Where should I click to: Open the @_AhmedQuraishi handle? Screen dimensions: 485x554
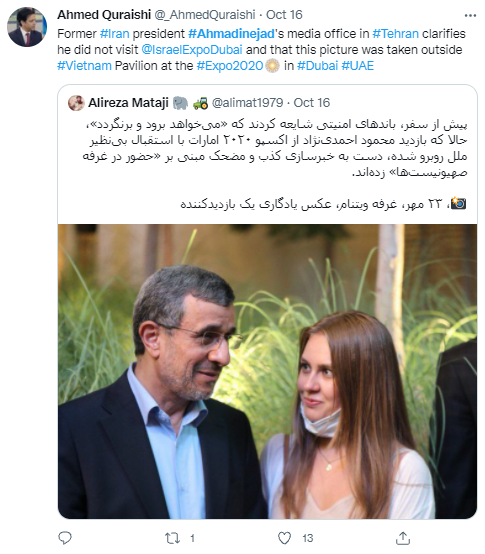[x=205, y=15]
